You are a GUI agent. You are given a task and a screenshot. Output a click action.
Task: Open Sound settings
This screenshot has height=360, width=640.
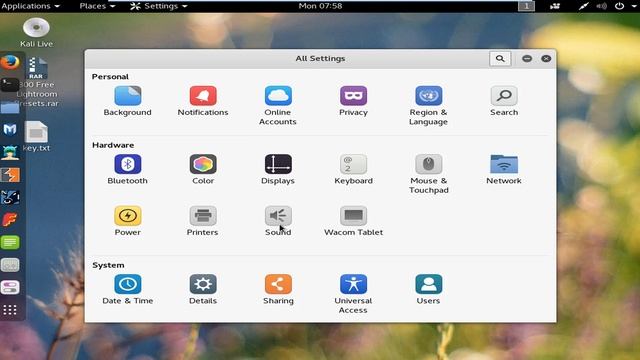278,221
